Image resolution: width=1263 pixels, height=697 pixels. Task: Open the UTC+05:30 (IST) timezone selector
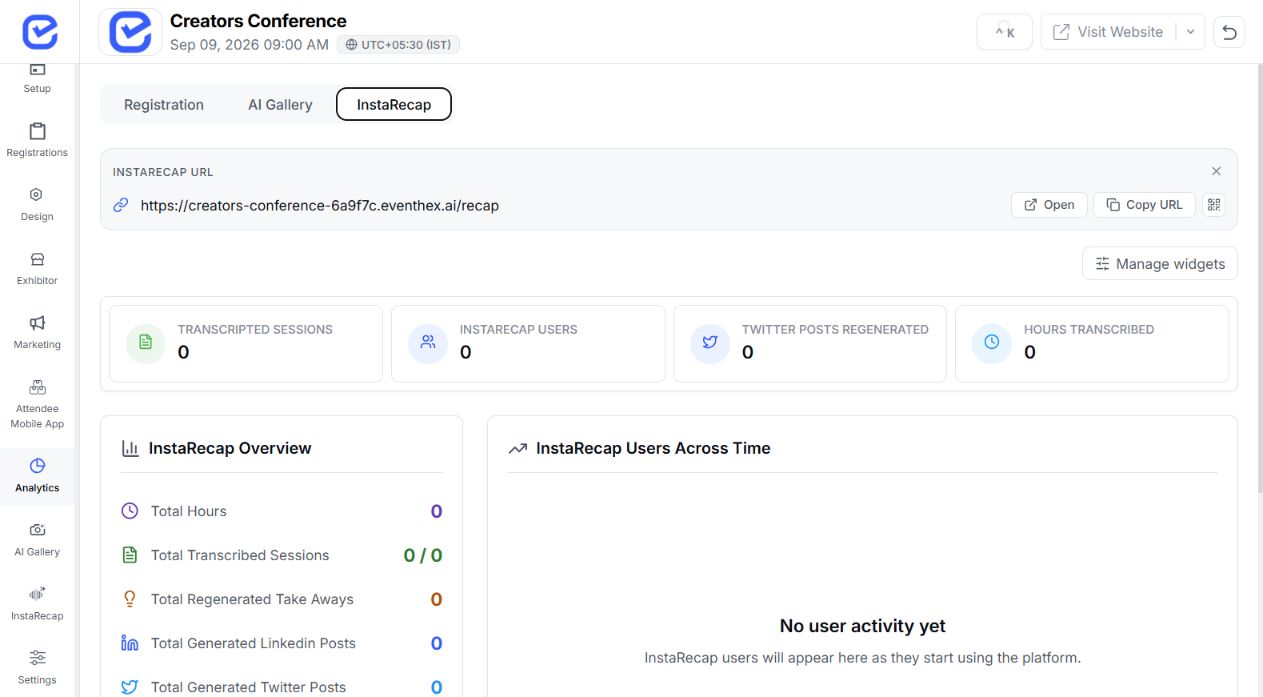(399, 45)
